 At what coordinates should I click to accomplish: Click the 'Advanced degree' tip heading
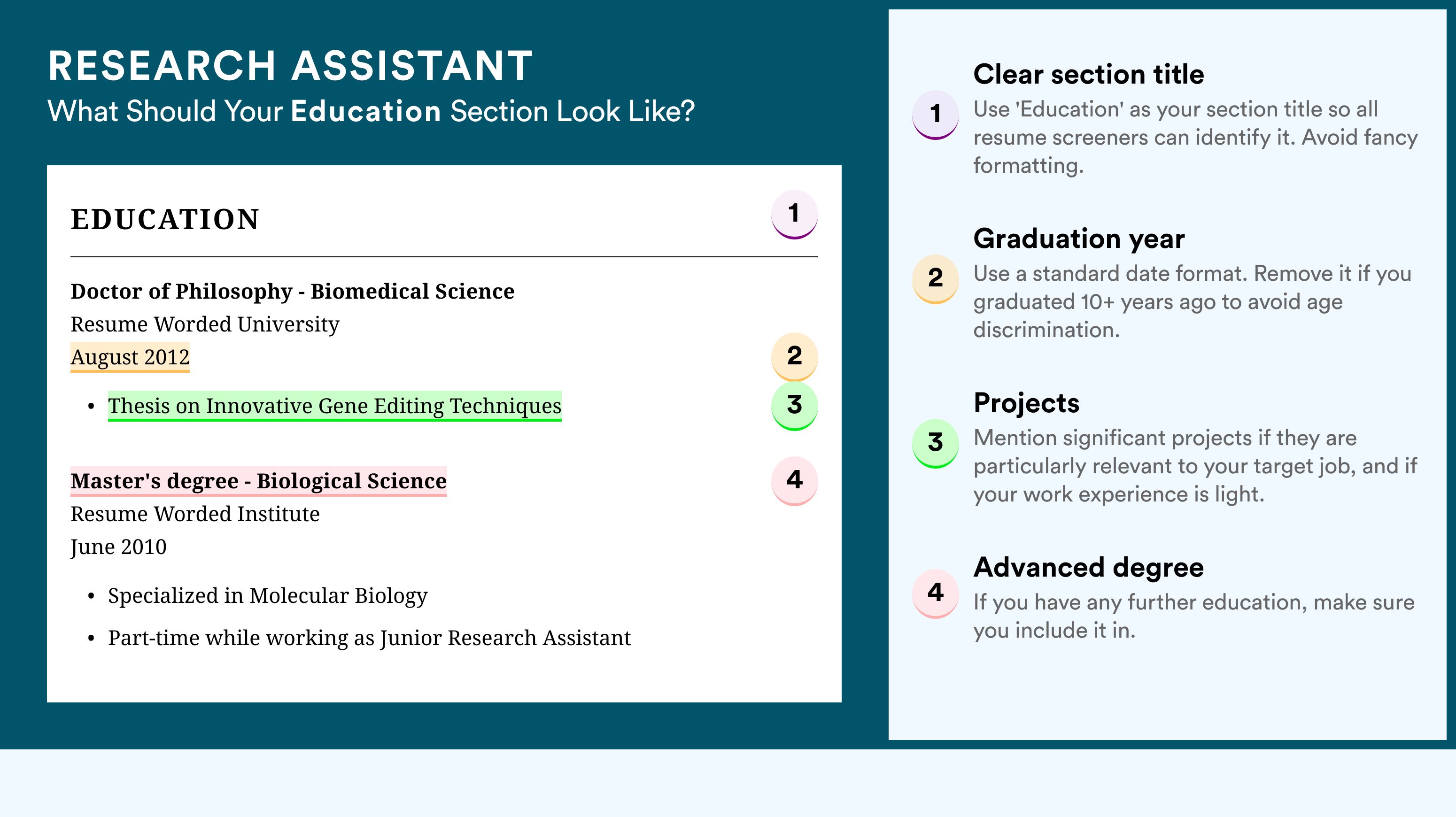point(1089,567)
